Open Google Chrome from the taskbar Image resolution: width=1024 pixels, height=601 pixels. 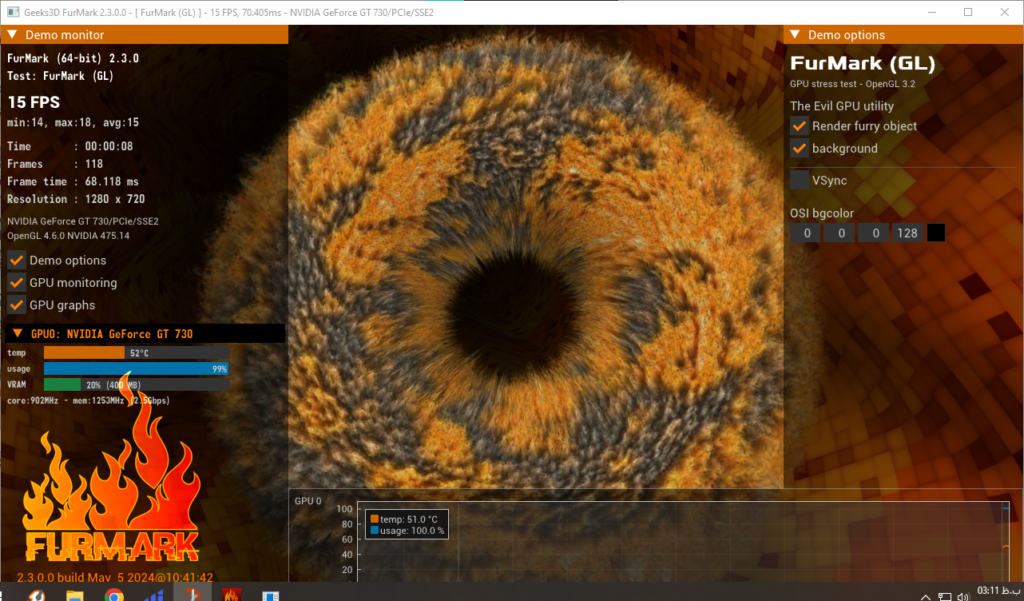click(114, 595)
